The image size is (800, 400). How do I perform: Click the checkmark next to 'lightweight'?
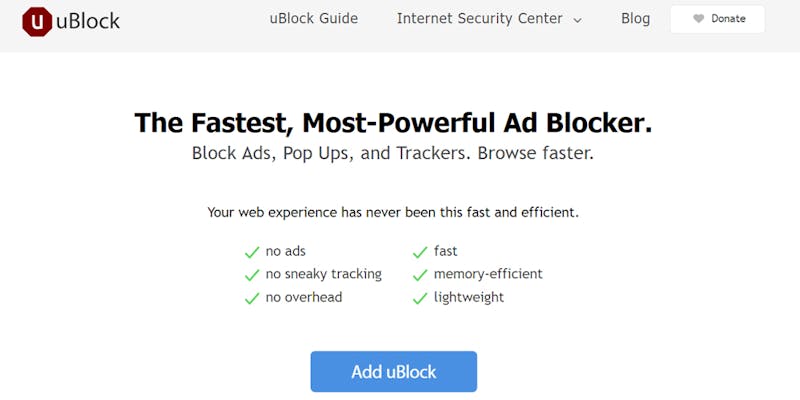coord(420,298)
